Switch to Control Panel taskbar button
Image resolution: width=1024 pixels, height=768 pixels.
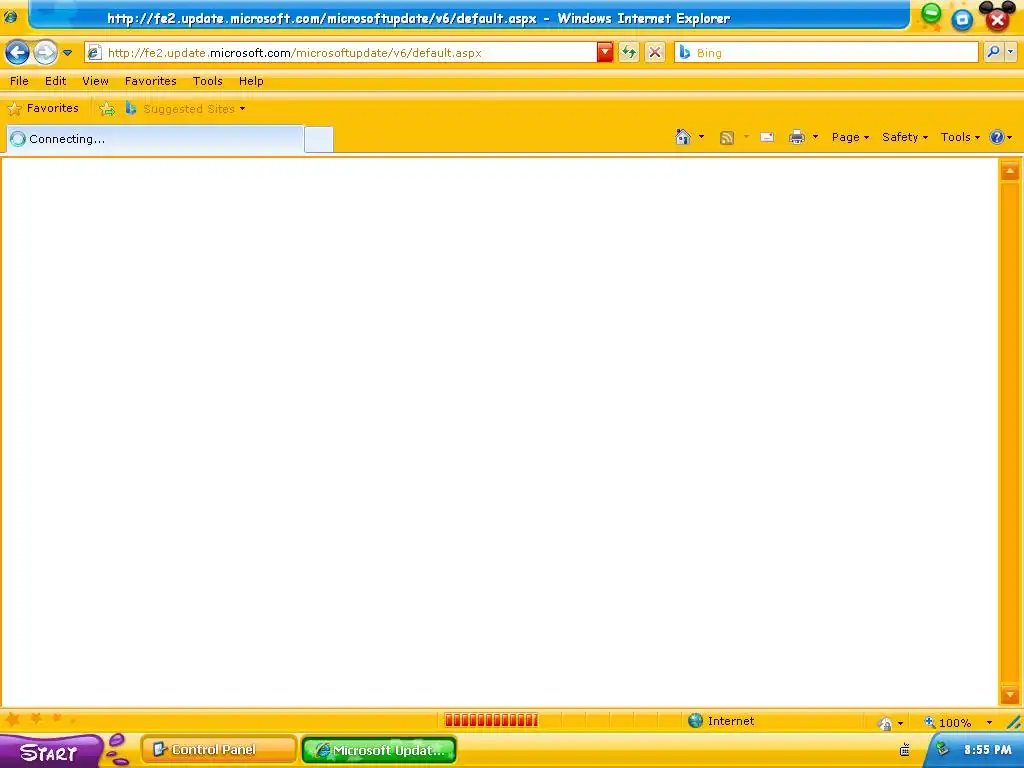(219, 750)
